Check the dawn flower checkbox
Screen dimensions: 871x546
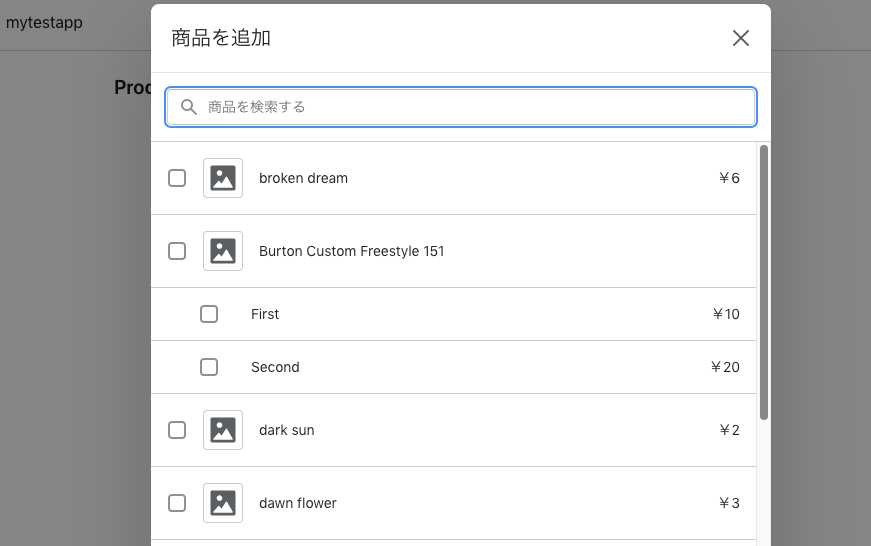(177, 503)
